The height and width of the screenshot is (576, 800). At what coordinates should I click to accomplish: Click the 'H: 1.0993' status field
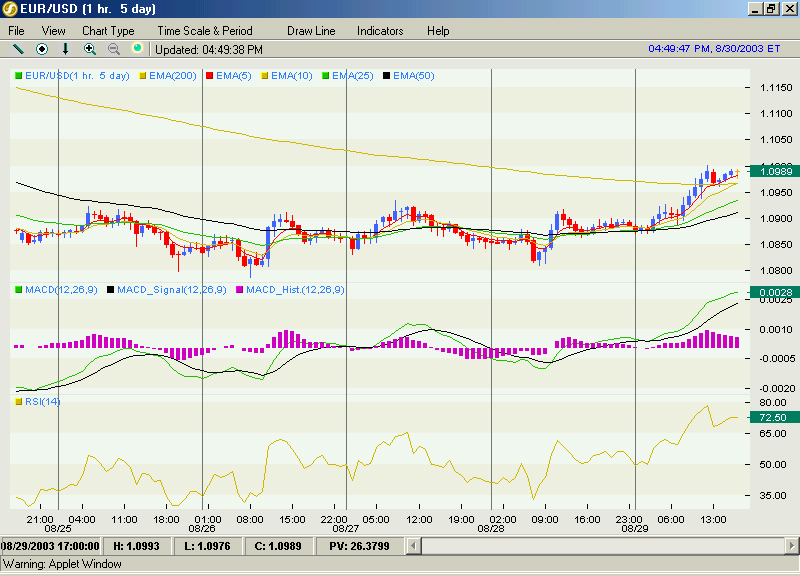point(136,546)
